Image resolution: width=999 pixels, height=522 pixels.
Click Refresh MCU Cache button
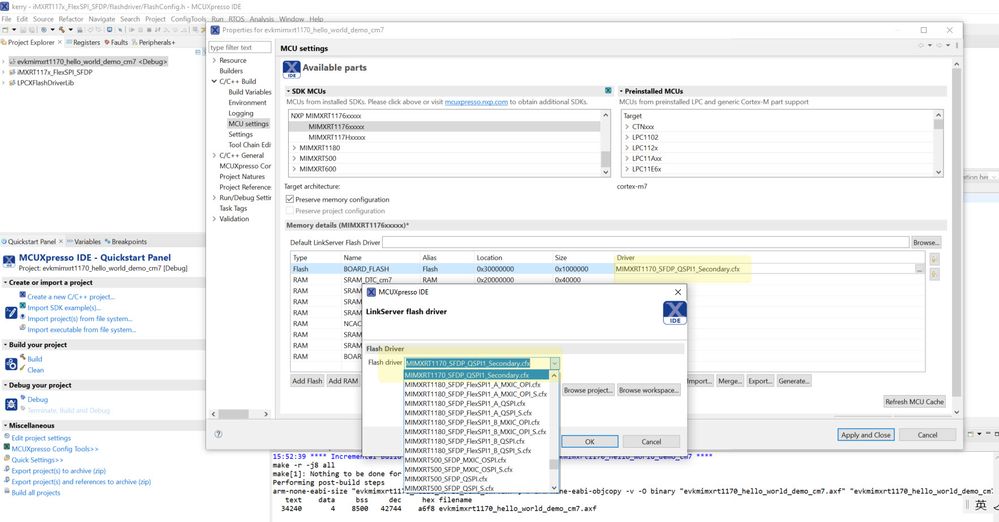(x=914, y=402)
